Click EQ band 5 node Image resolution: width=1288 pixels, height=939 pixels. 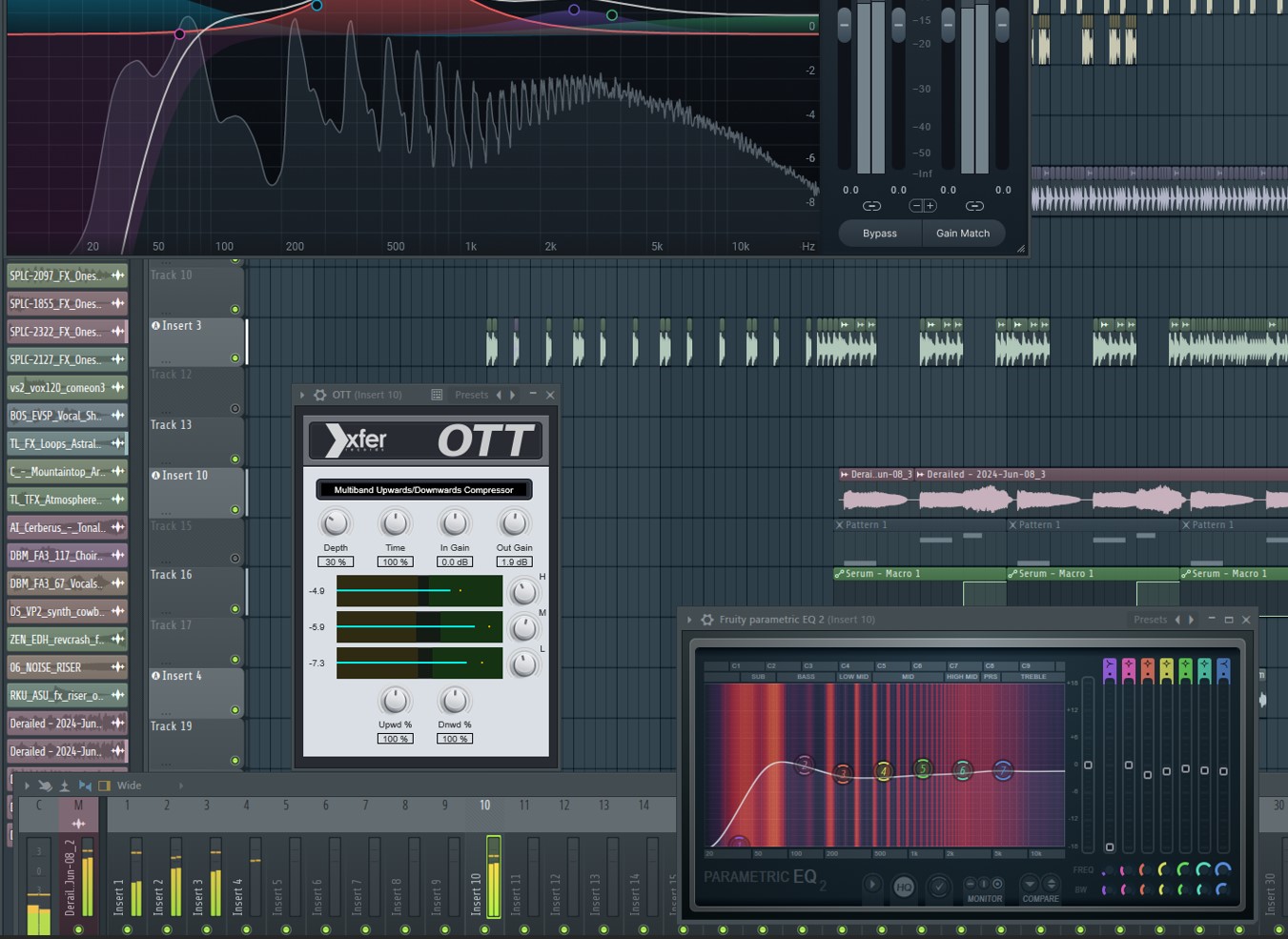coord(923,768)
